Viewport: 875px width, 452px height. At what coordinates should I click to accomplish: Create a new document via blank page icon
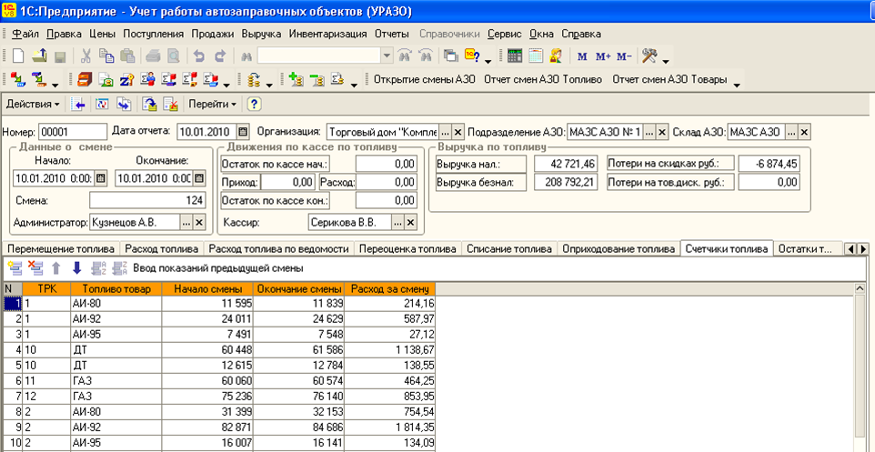pos(18,56)
